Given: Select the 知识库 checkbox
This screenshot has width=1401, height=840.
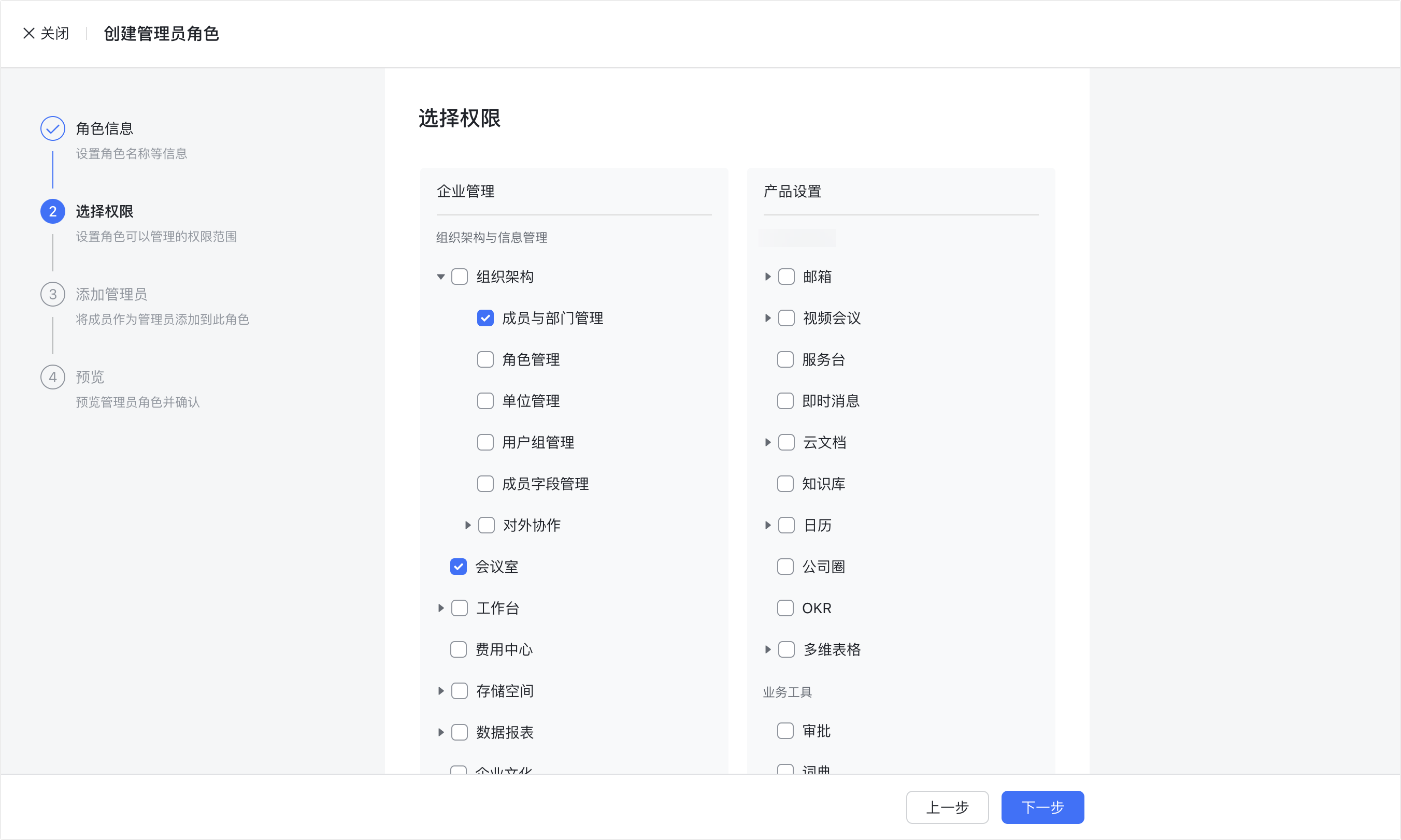Looking at the screenshot, I should [785, 484].
